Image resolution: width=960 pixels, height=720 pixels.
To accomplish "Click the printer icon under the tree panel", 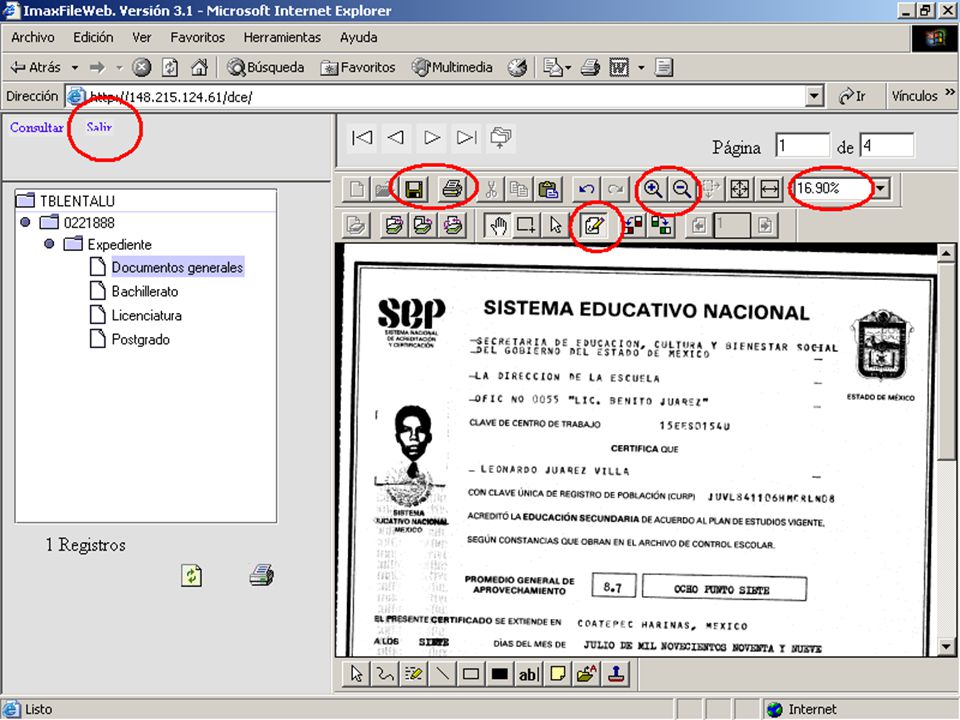I will [261, 575].
